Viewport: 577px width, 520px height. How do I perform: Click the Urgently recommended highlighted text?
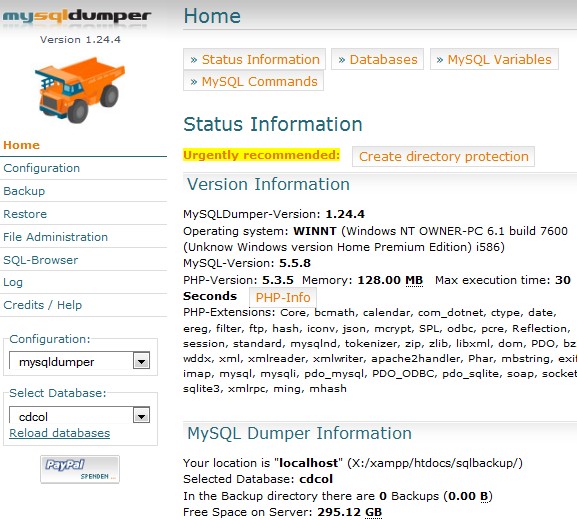click(x=262, y=155)
